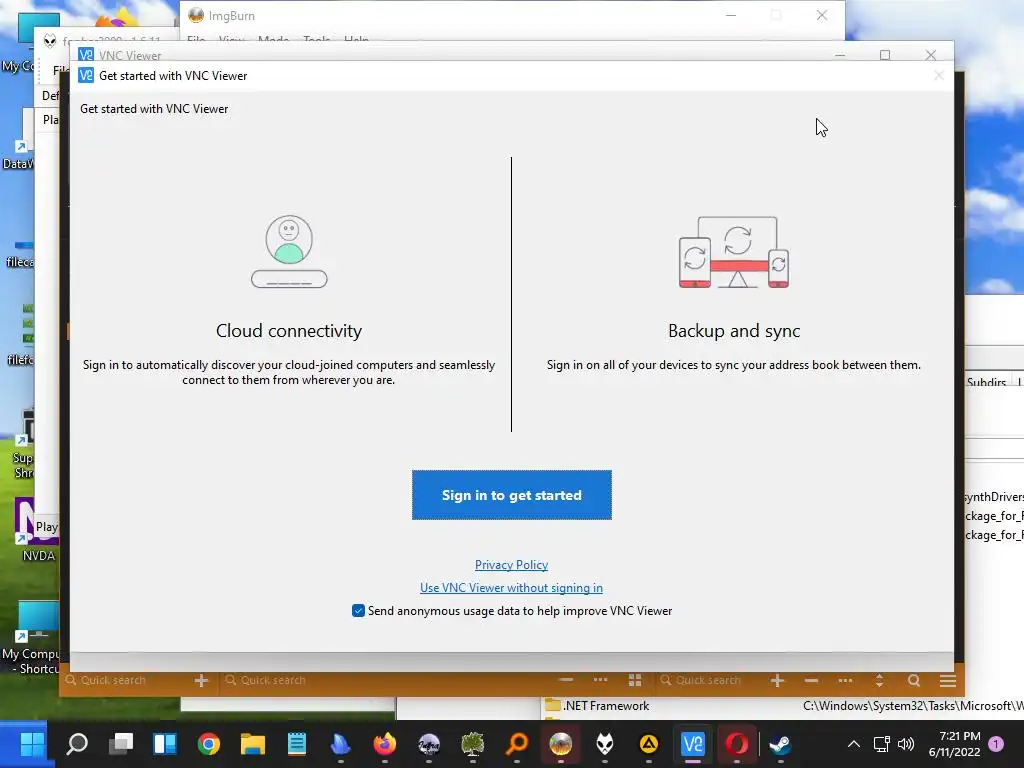Switch to foobar2000 alien icon on taskbar

(x=605, y=743)
